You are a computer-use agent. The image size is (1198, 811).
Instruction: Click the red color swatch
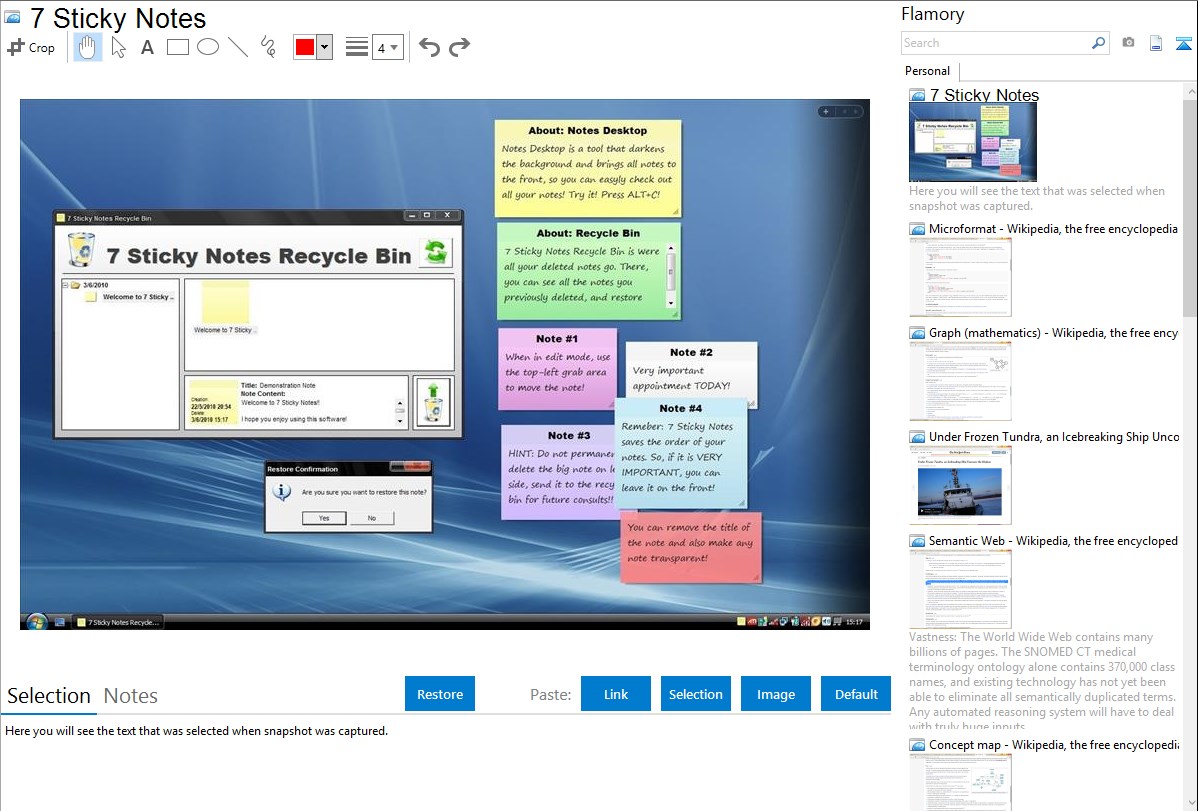pyautogui.click(x=305, y=47)
